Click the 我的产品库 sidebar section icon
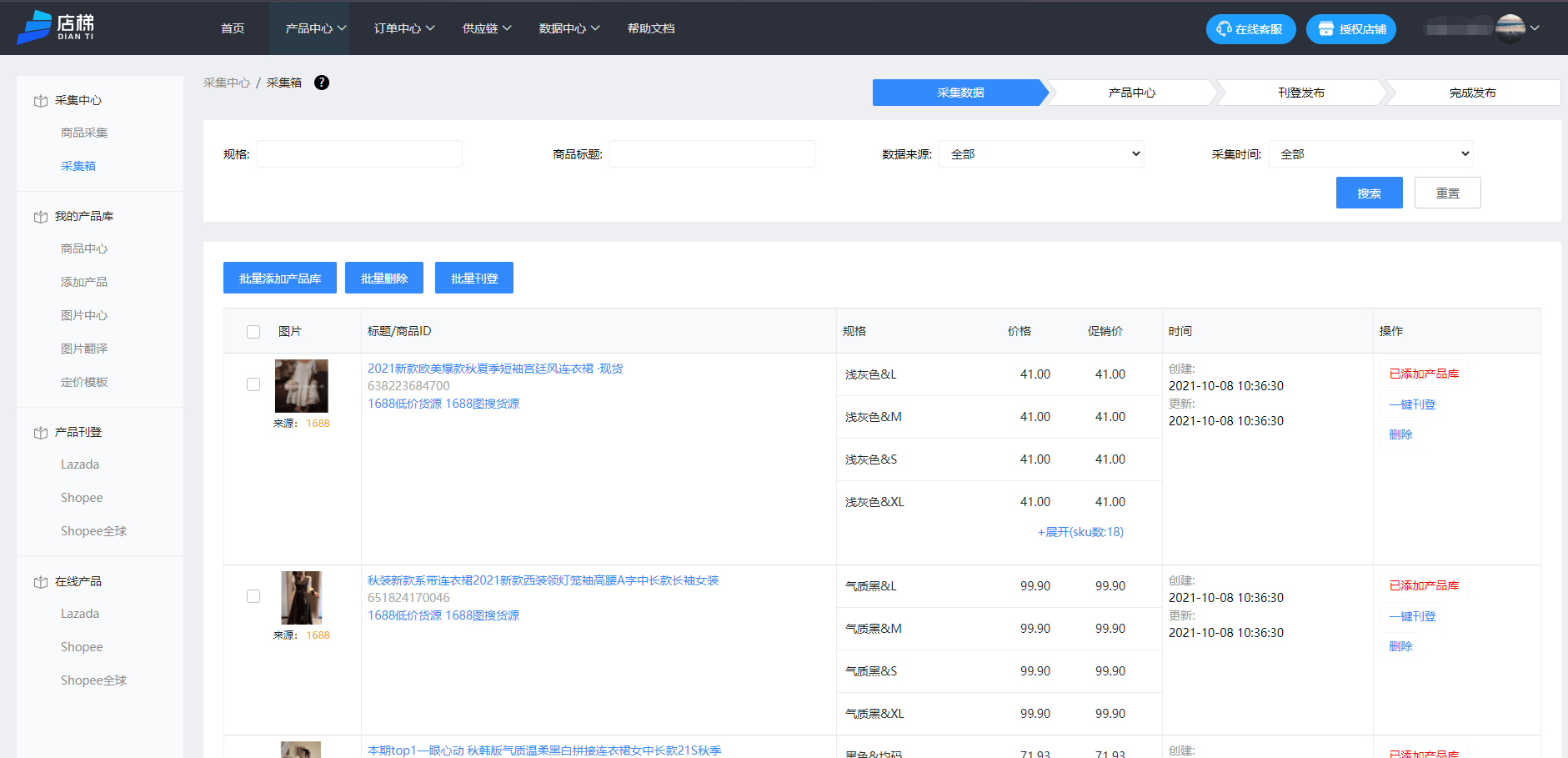 pos(40,215)
